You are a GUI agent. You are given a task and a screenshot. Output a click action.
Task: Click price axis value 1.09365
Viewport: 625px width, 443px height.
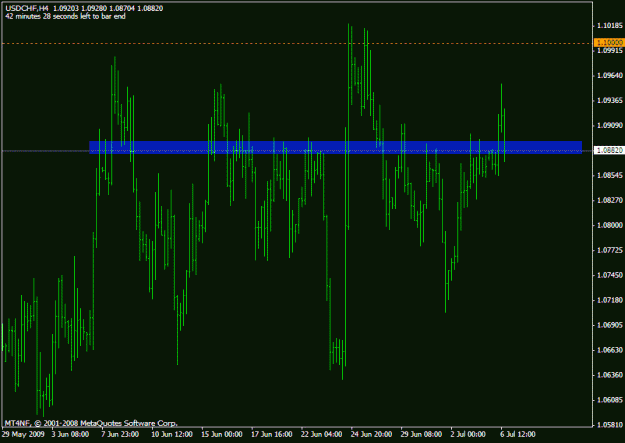(x=609, y=100)
